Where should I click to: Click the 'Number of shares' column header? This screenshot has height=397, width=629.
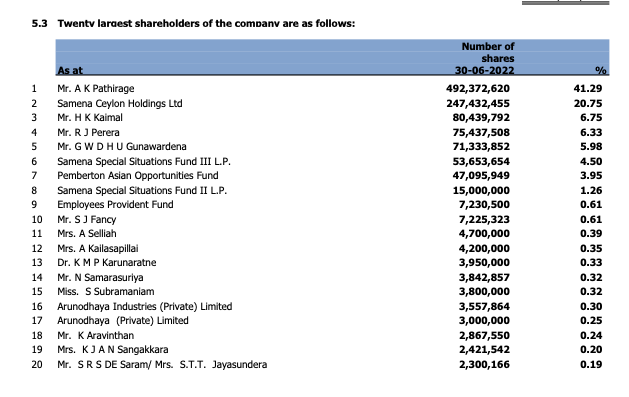coord(487,53)
